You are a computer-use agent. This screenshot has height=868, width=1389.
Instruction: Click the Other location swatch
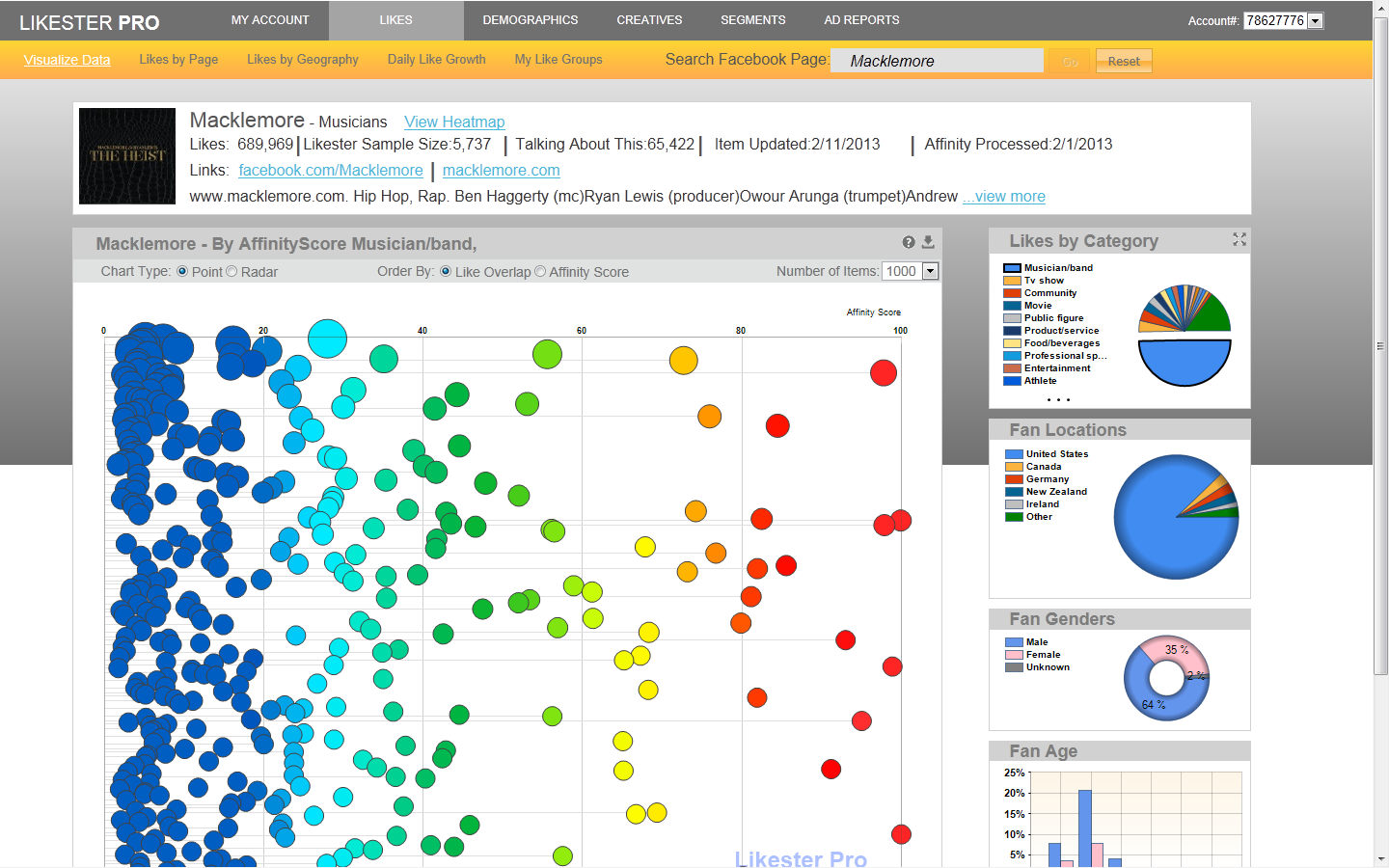(1014, 517)
